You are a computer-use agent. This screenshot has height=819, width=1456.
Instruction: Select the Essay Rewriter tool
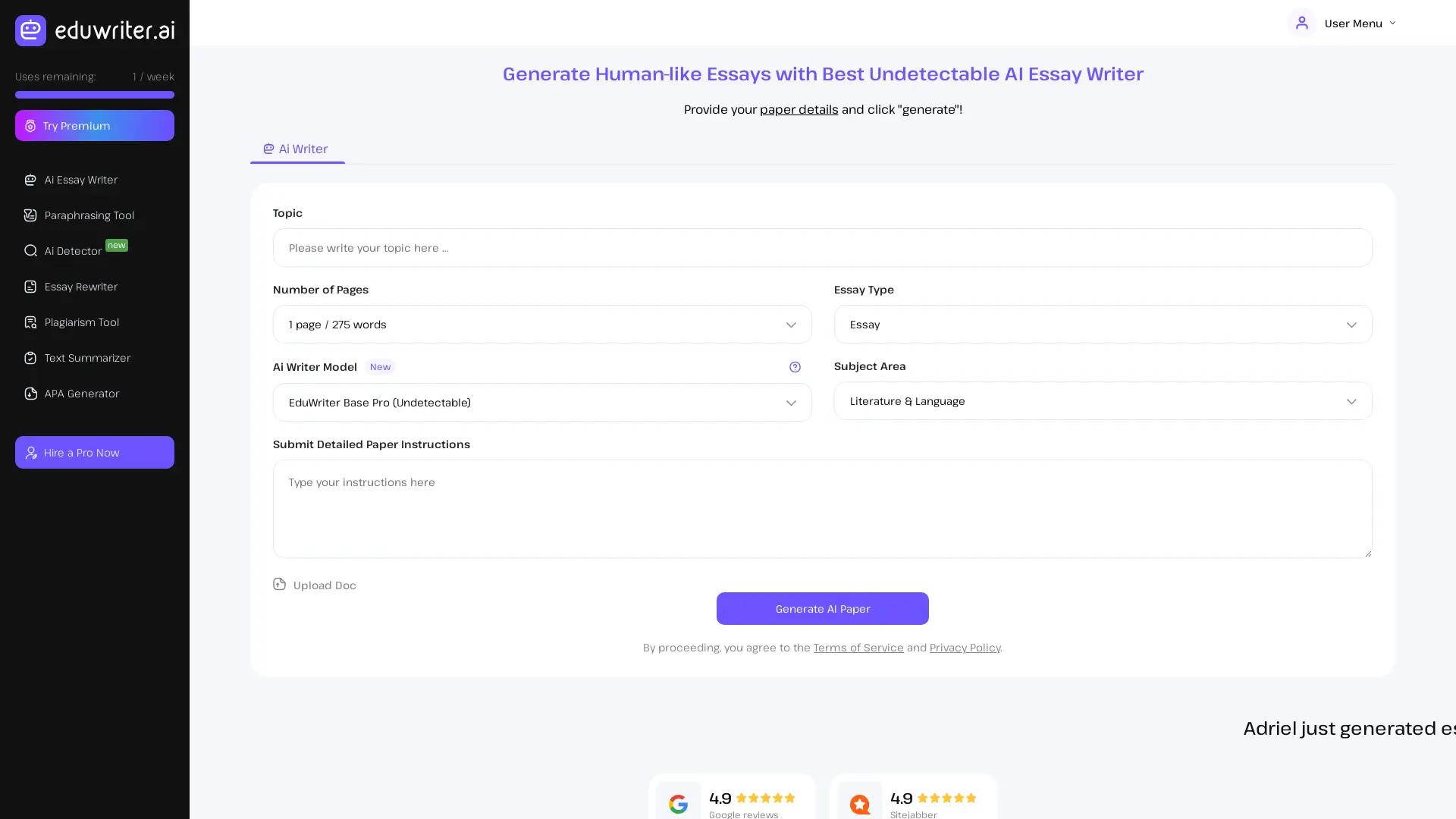pos(80,287)
